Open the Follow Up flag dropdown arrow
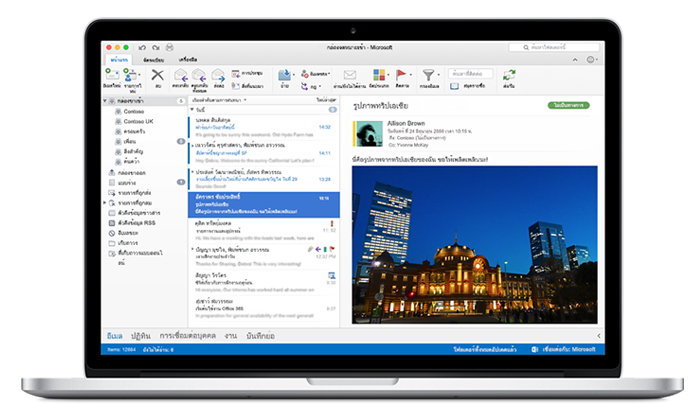This screenshot has width=700, height=420. pos(410,75)
